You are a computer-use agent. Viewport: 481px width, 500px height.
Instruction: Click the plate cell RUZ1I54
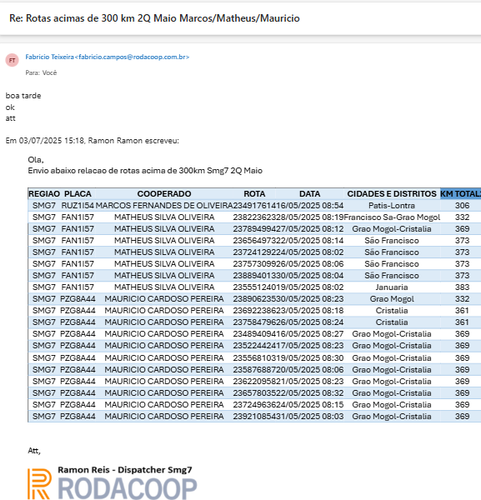(x=78, y=205)
